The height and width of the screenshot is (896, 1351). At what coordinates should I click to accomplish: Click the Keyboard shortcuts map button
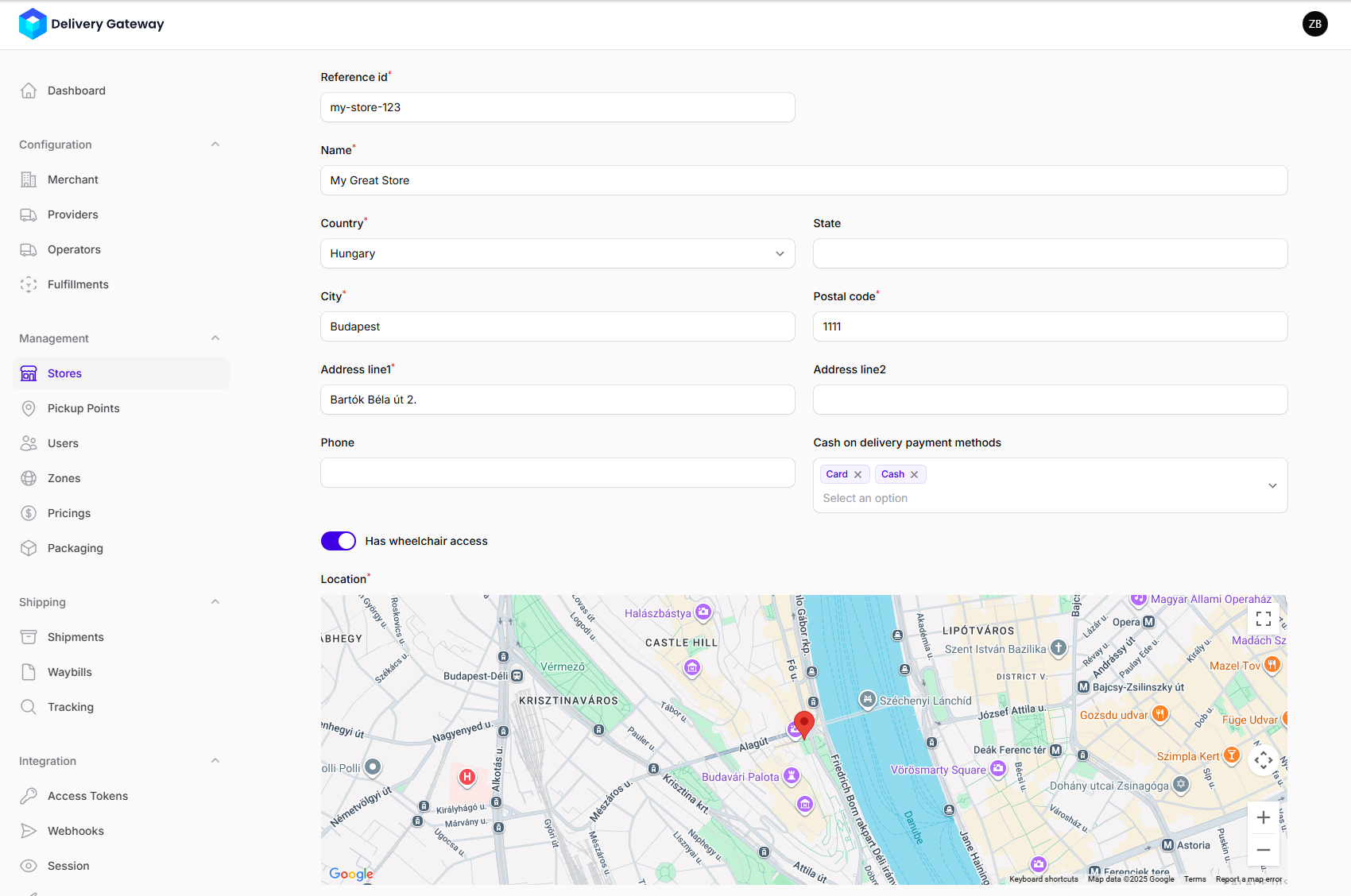tap(1043, 879)
